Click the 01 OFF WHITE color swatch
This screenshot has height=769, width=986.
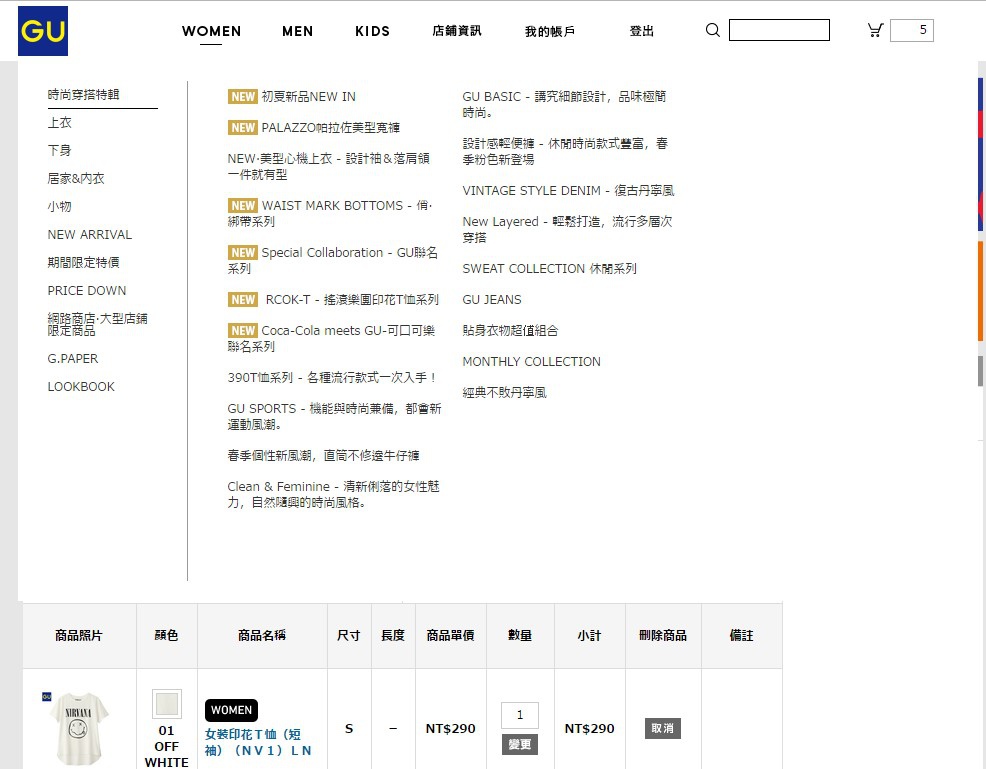click(167, 704)
